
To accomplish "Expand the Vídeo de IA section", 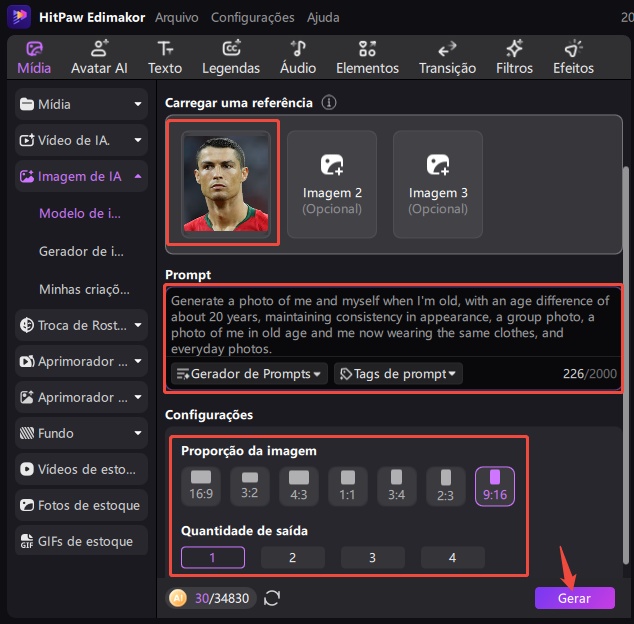I will (81, 140).
